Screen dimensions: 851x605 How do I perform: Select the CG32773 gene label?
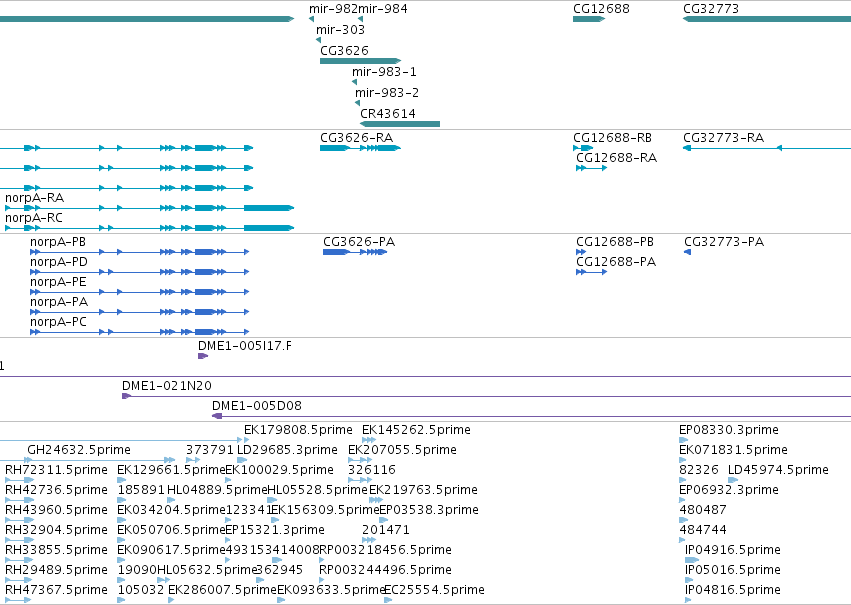click(x=711, y=9)
